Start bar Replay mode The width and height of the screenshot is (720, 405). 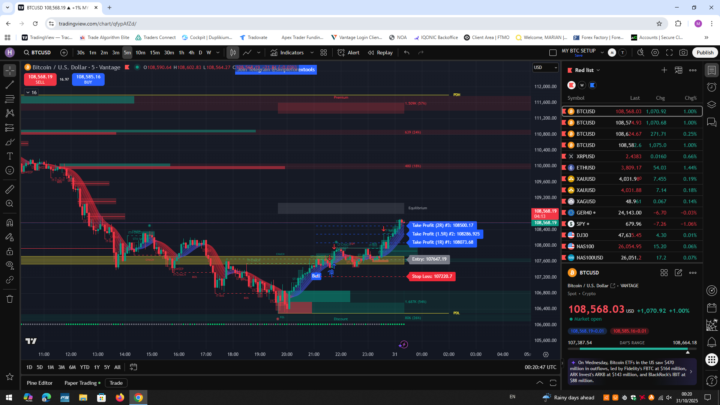tap(380, 53)
